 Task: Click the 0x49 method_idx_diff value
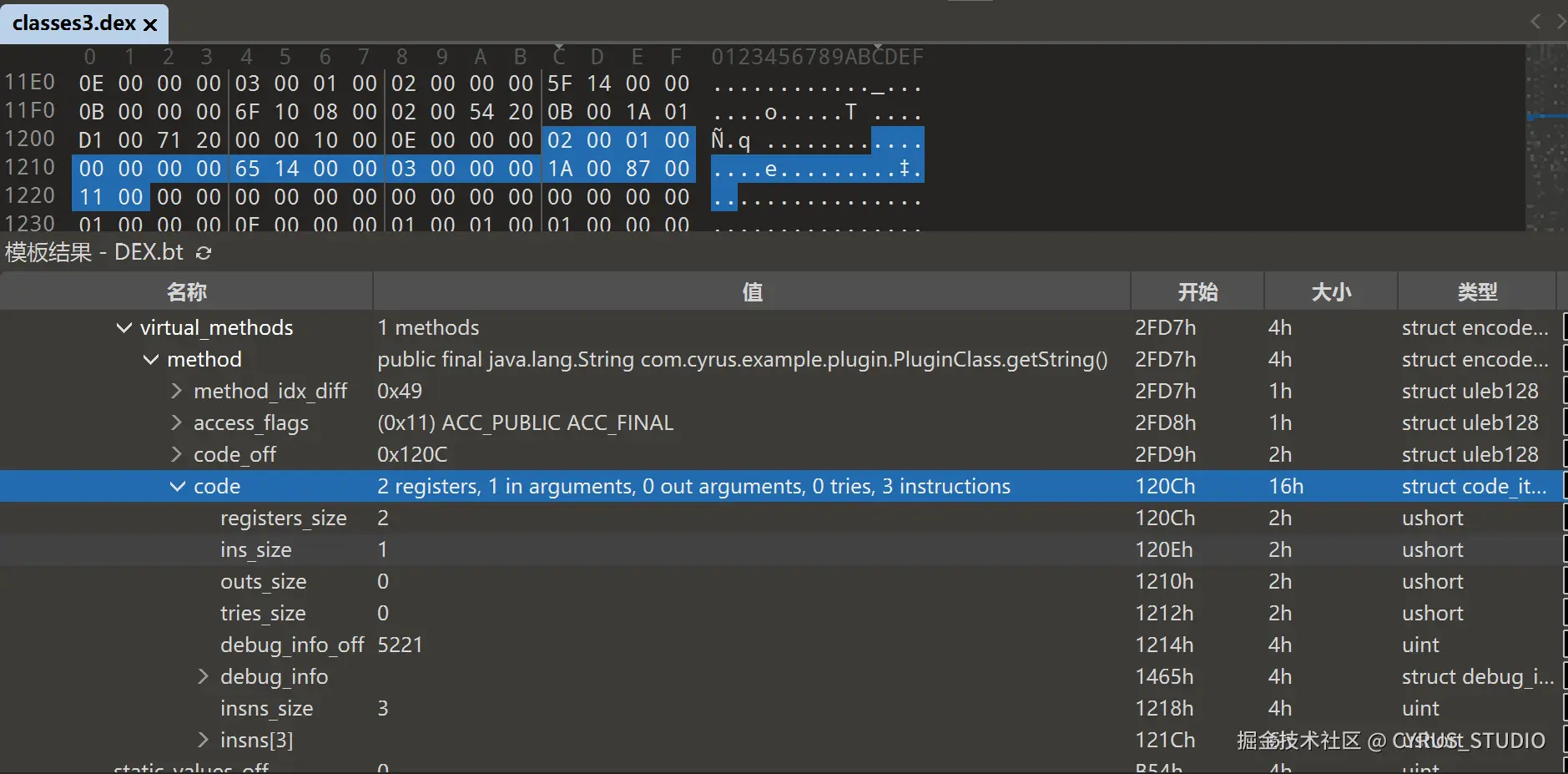(x=400, y=391)
